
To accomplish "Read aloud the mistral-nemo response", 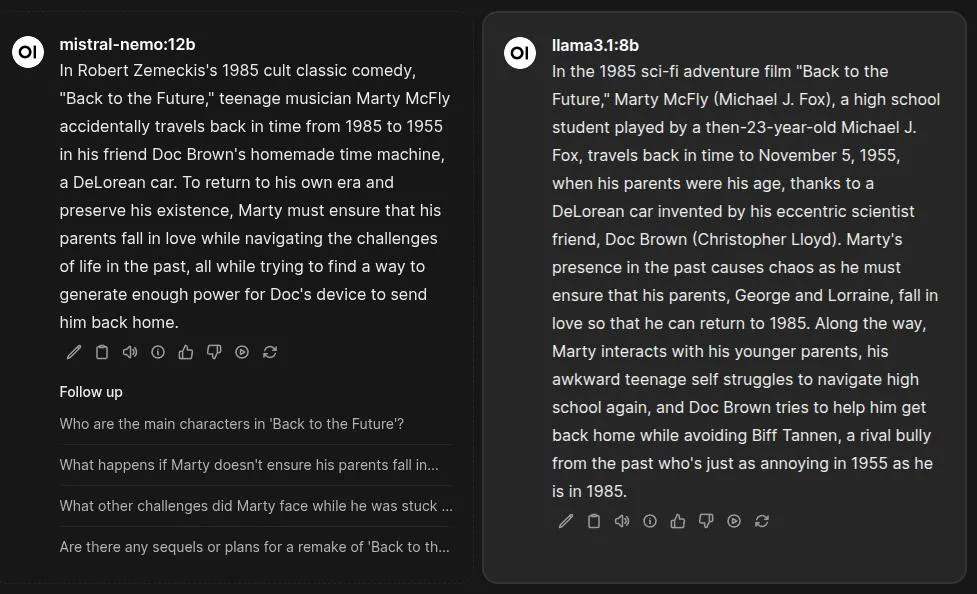I will pyautogui.click(x=130, y=352).
